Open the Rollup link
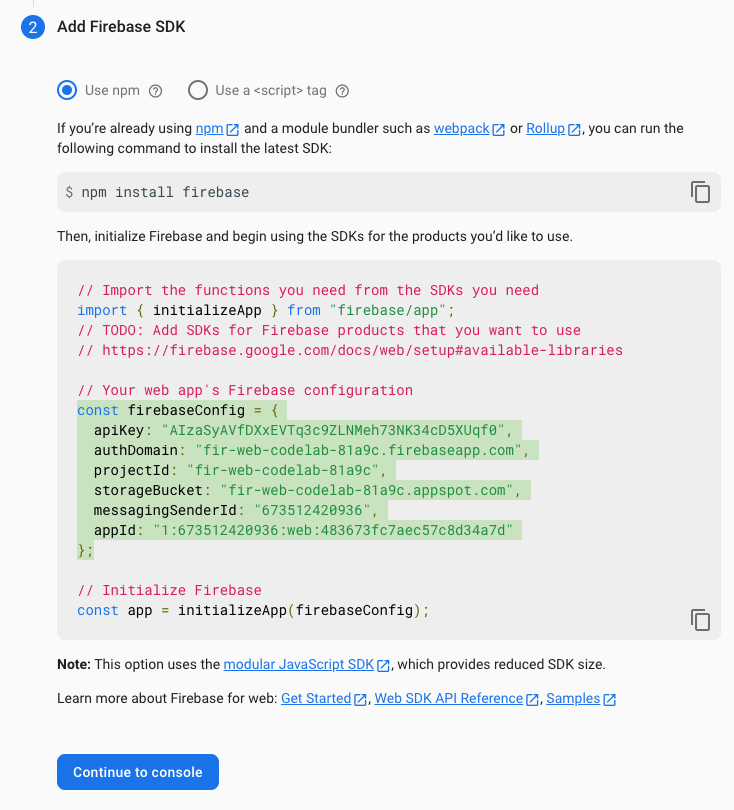Image resolution: width=734 pixels, height=810 pixels. point(543,128)
